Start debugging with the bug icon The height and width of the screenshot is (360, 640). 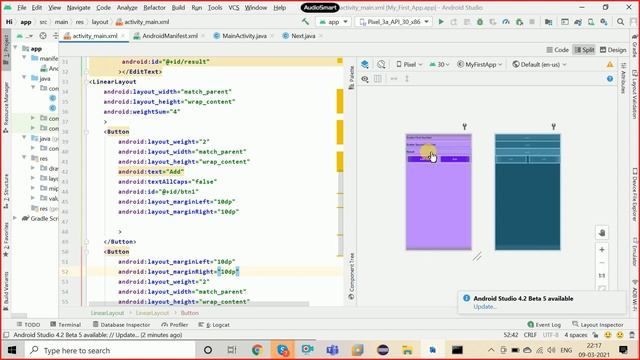tap(480, 22)
